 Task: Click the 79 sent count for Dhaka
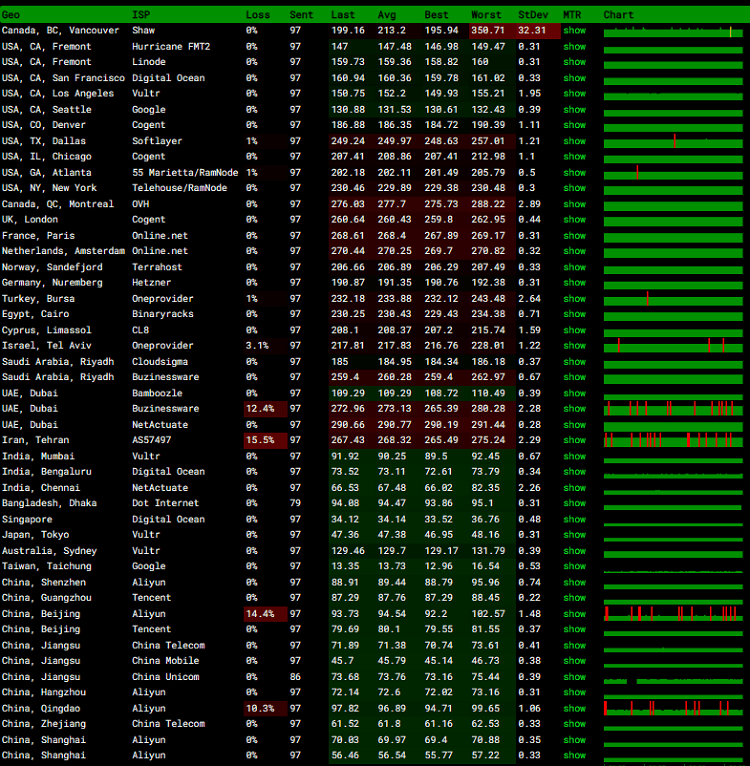[295, 503]
